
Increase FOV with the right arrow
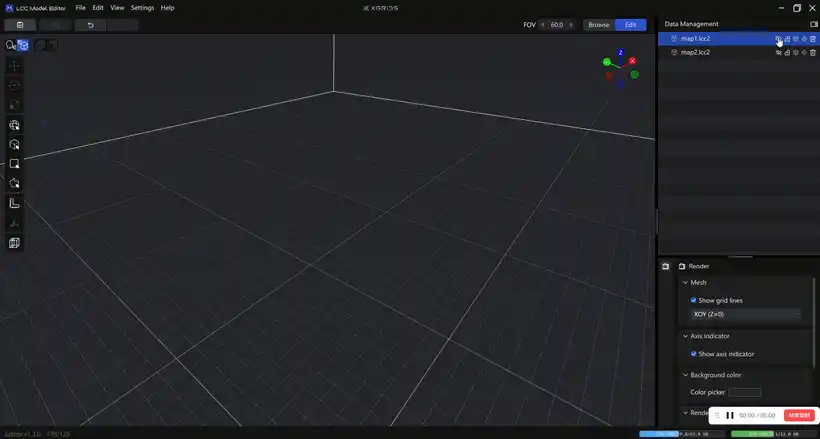point(571,25)
